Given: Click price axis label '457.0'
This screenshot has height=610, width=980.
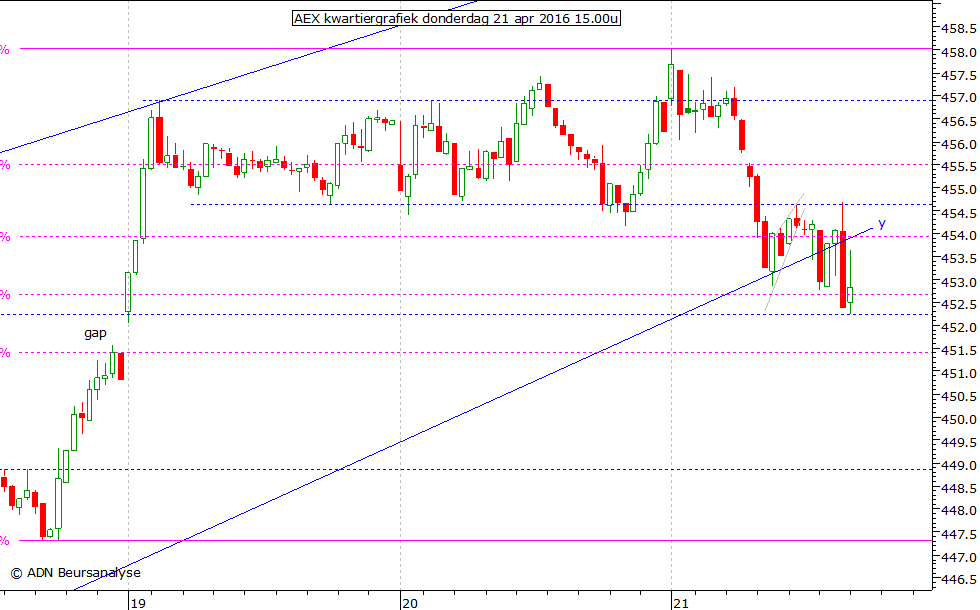Looking at the screenshot, I should [959, 98].
